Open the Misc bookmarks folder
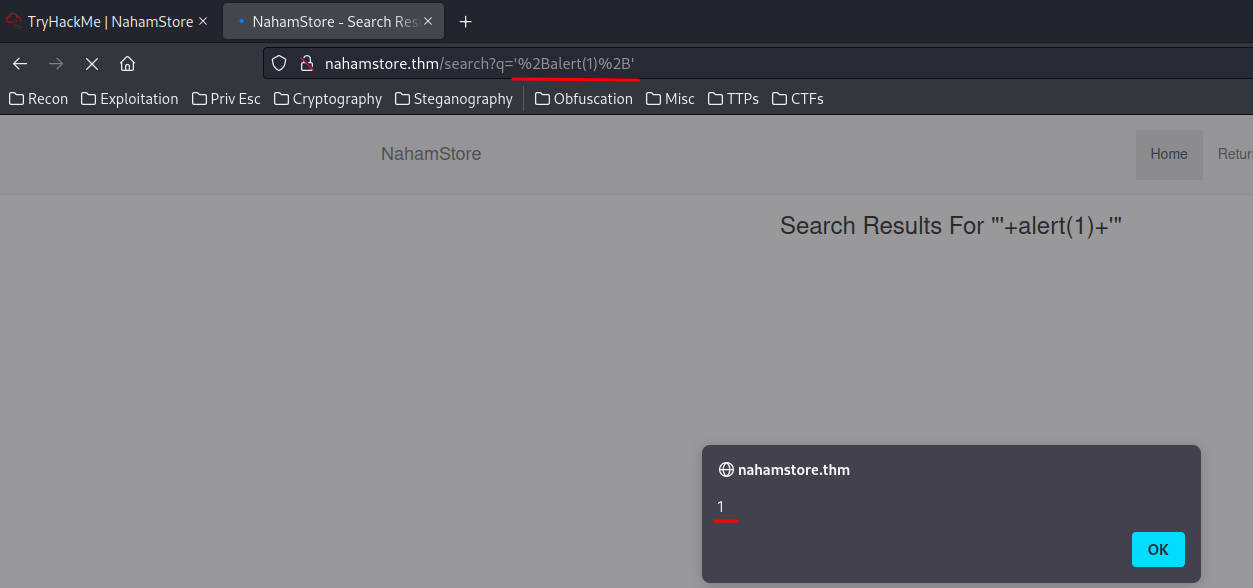Screen dimensions: 1253x588 click(671, 99)
